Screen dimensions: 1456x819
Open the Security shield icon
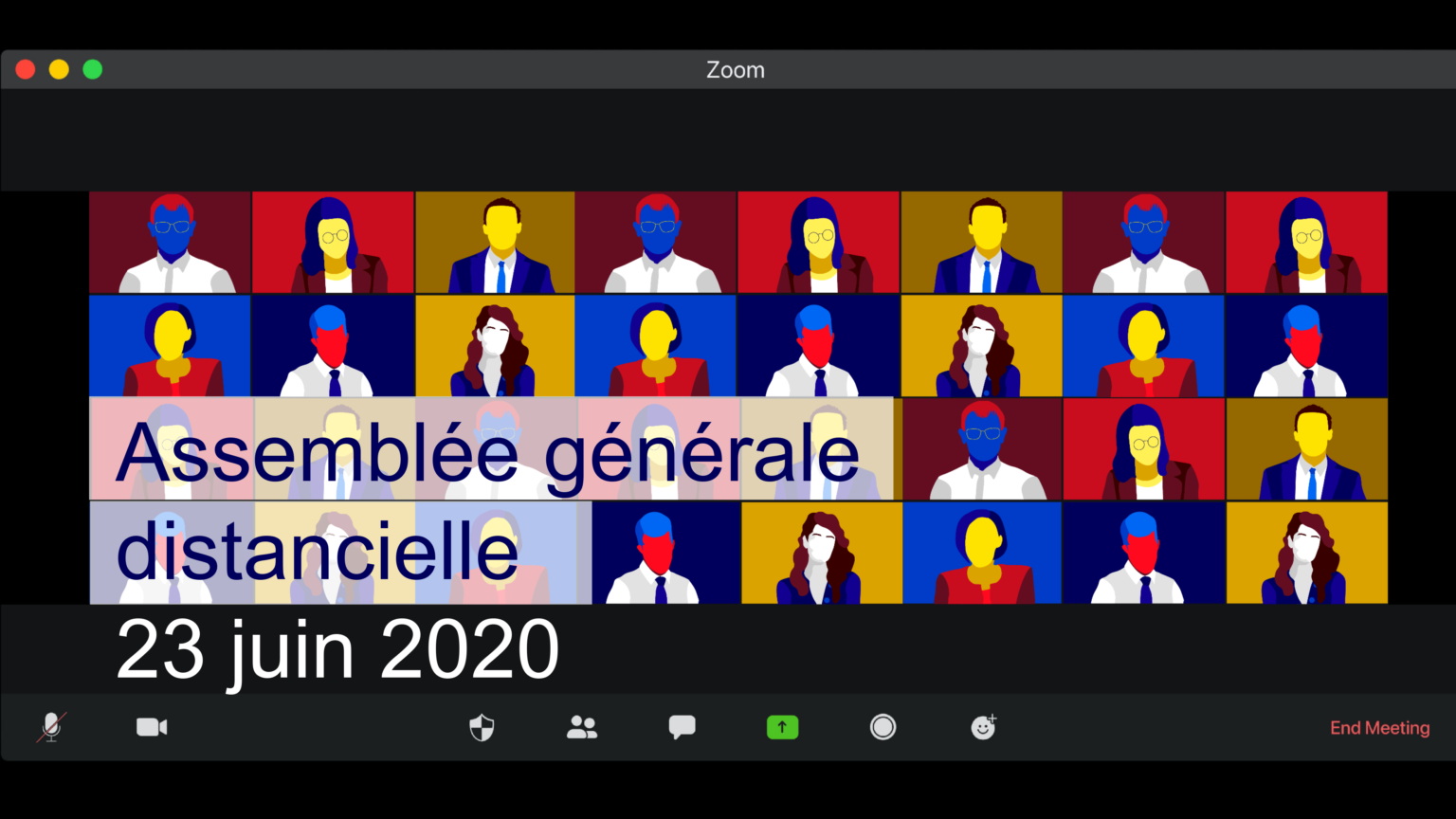482,727
